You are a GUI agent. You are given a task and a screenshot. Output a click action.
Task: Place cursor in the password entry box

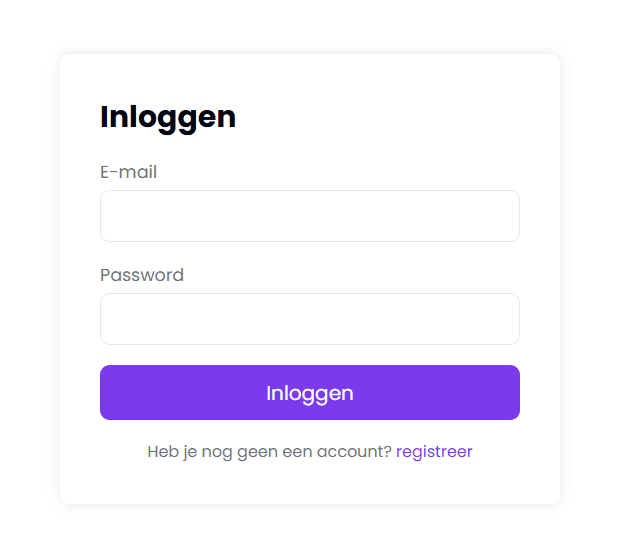[x=310, y=319]
